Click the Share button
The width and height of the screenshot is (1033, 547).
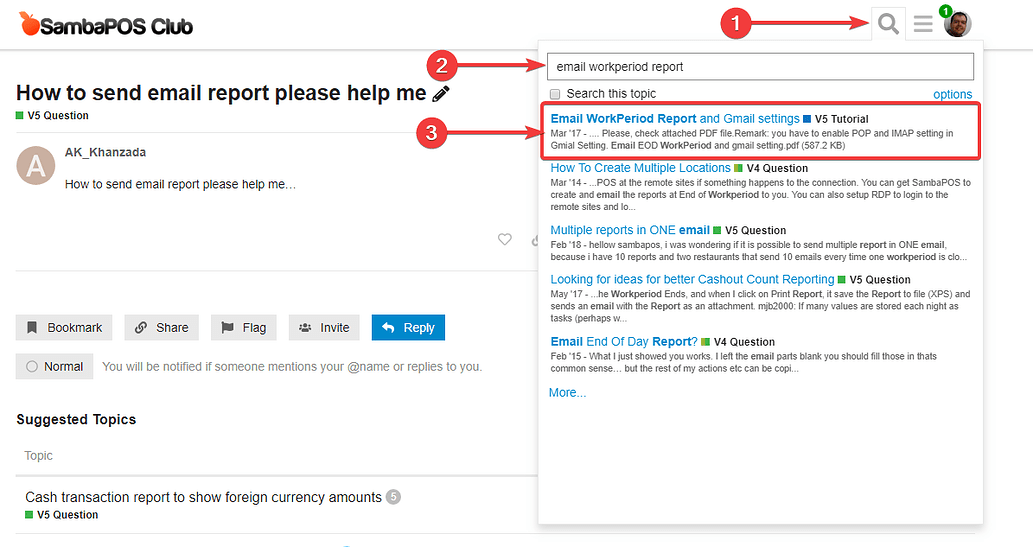162,328
